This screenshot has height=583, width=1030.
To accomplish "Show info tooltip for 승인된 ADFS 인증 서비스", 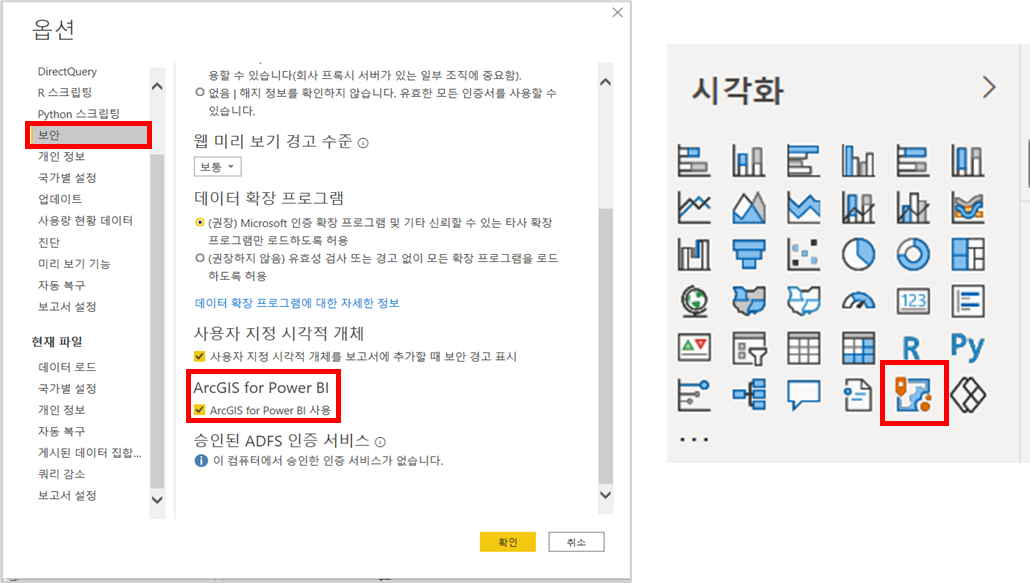I will pyautogui.click(x=380, y=442).
